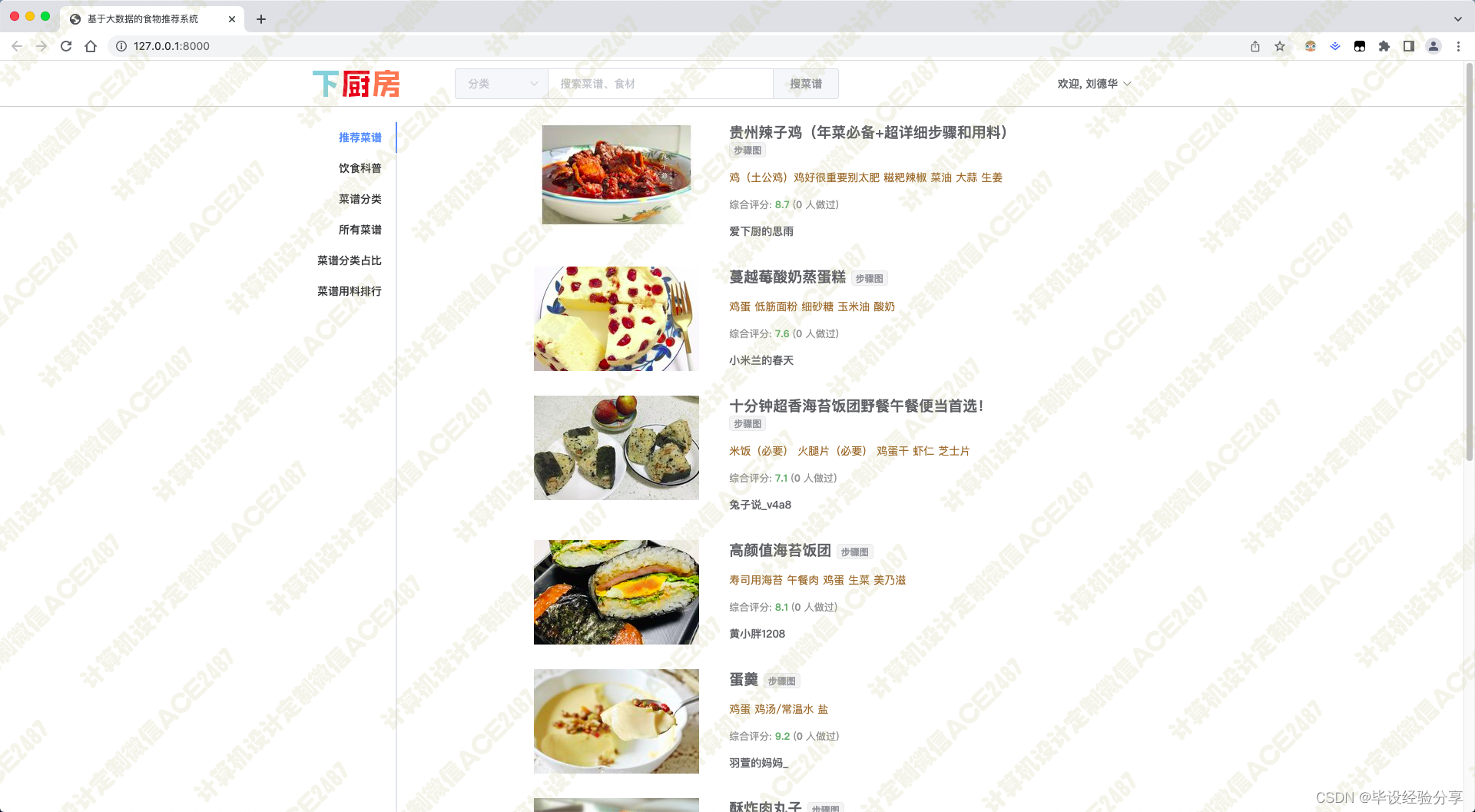Screen dimensions: 1475x812
Task: Go to the browser home icon
Action: pyautogui.click(x=91, y=46)
